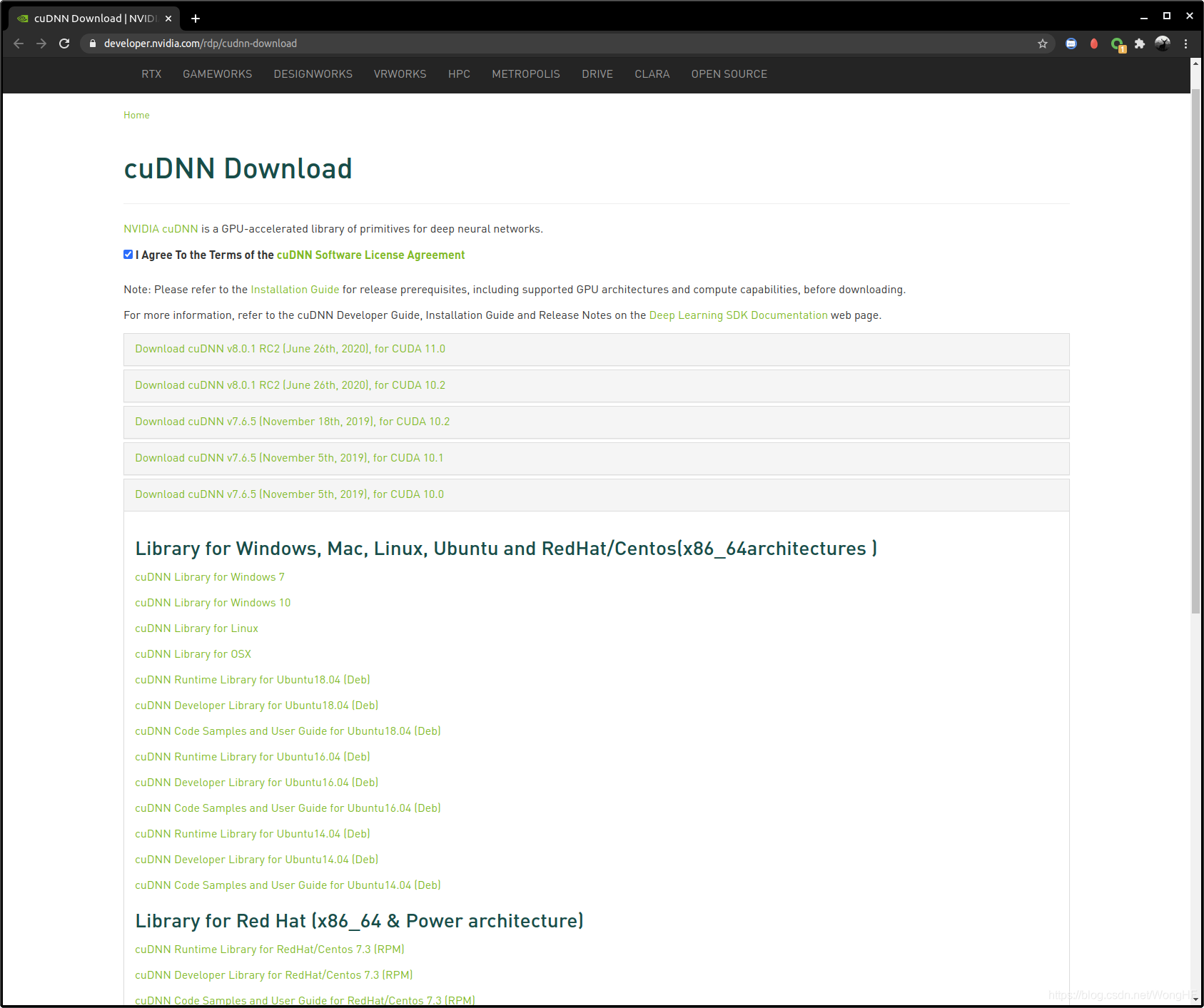Download cuDNN Library for OSX

(x=193, y=654)
